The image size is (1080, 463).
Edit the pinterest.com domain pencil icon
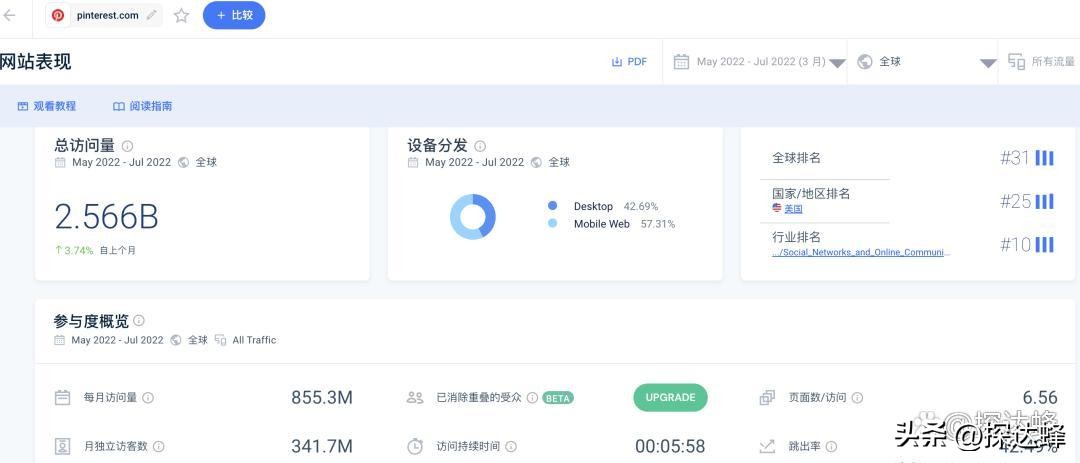[x=152, y=15]
